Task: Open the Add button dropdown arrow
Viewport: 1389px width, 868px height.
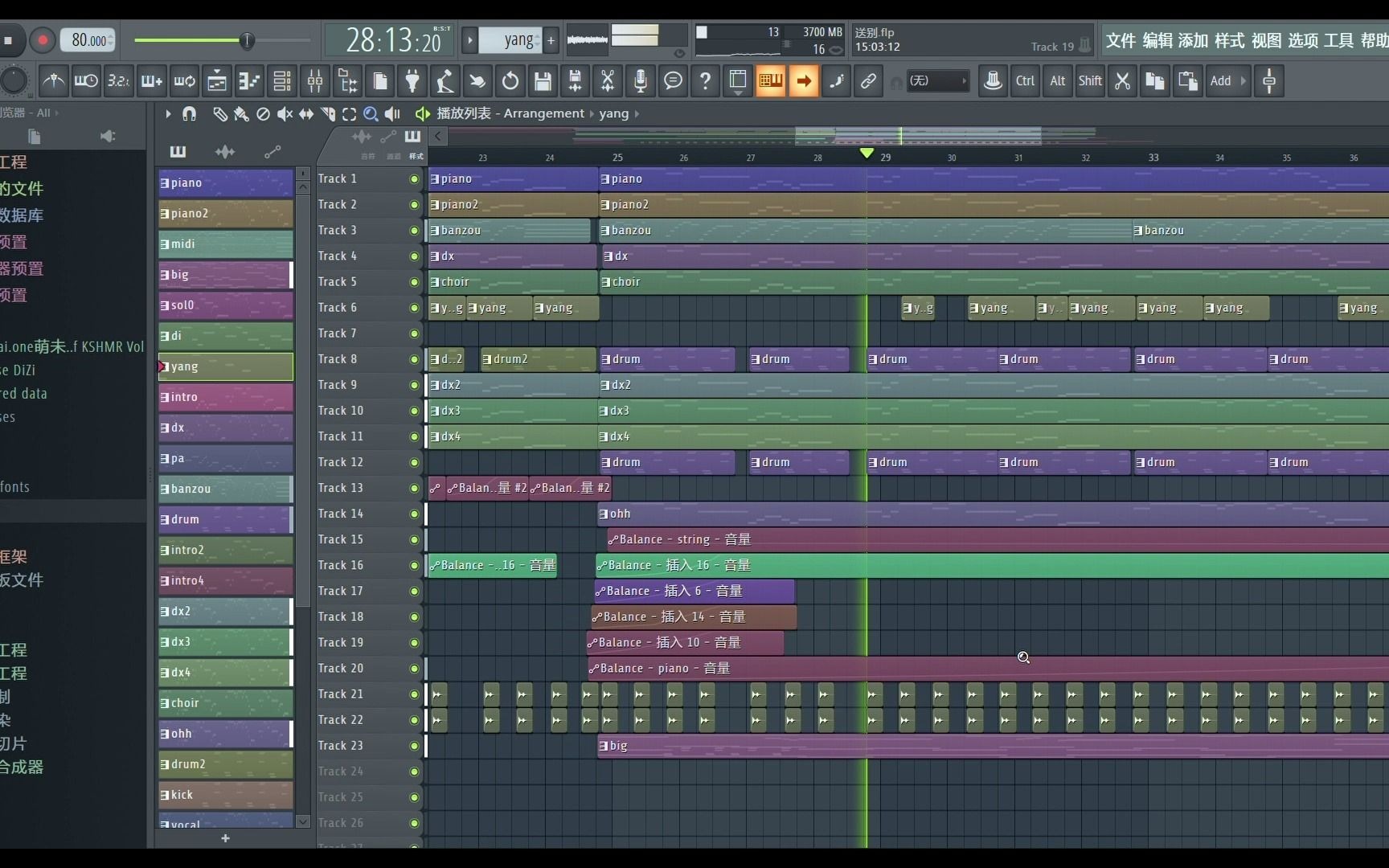Action: tap(1244, 81)
